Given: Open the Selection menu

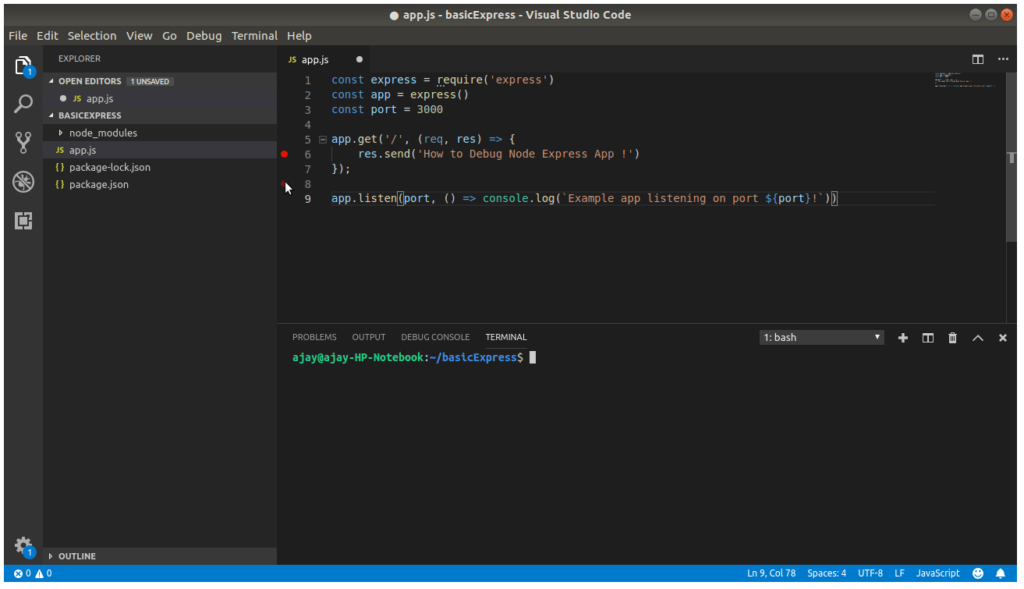Looking at the screenshot, I should 92,36.
